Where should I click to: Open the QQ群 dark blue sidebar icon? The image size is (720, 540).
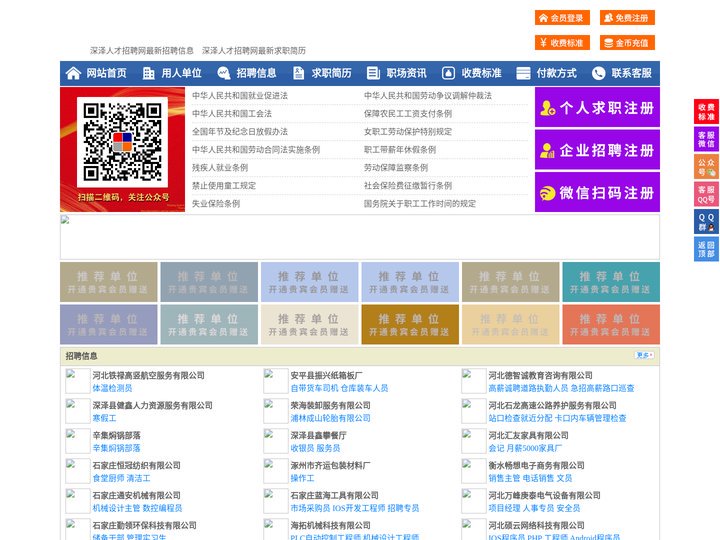(x=706, y=222)
